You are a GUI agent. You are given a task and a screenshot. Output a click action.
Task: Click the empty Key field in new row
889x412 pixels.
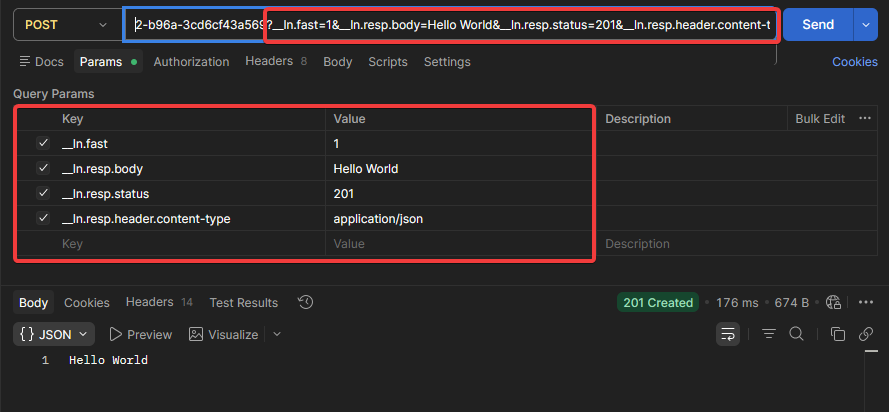coord(190,244)
